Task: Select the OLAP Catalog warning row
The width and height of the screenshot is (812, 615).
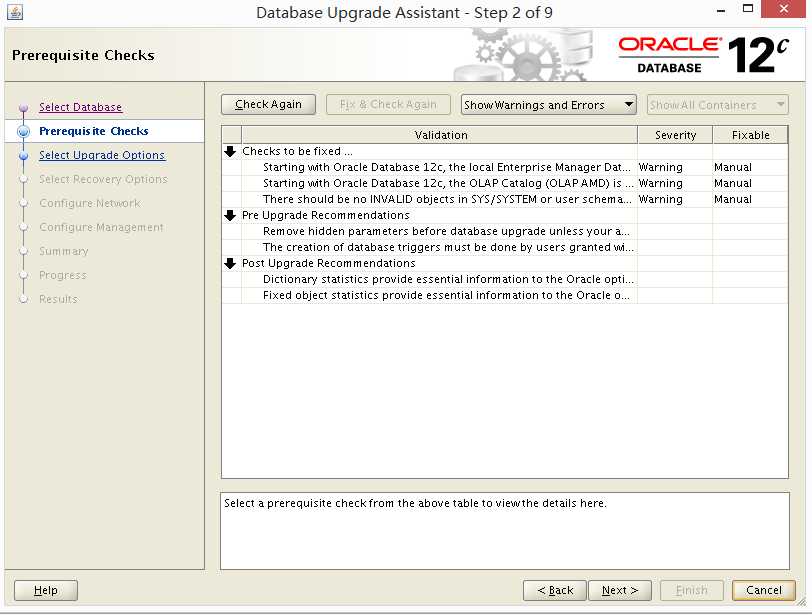Action: (x=505, y=183)
